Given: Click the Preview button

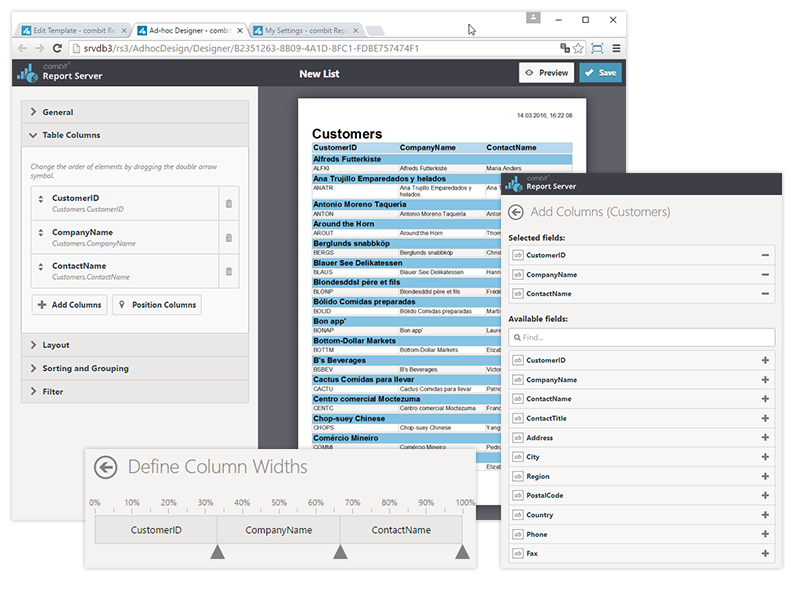Looking at the screenshot, I should click(x=546, y=73).
